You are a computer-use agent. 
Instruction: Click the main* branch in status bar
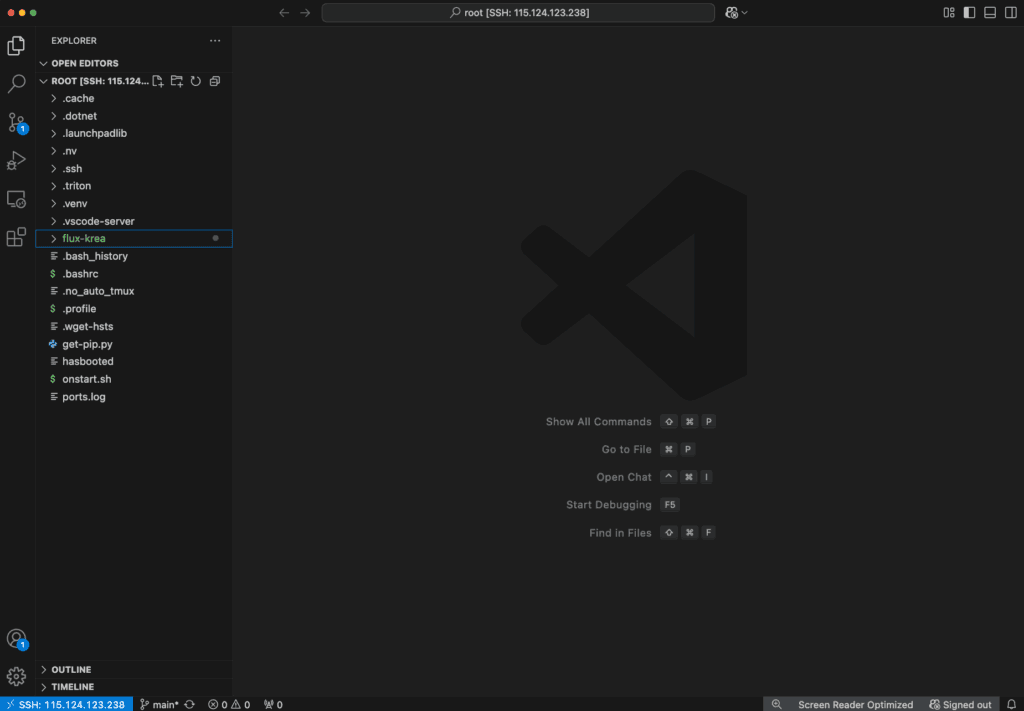[159, 704]
